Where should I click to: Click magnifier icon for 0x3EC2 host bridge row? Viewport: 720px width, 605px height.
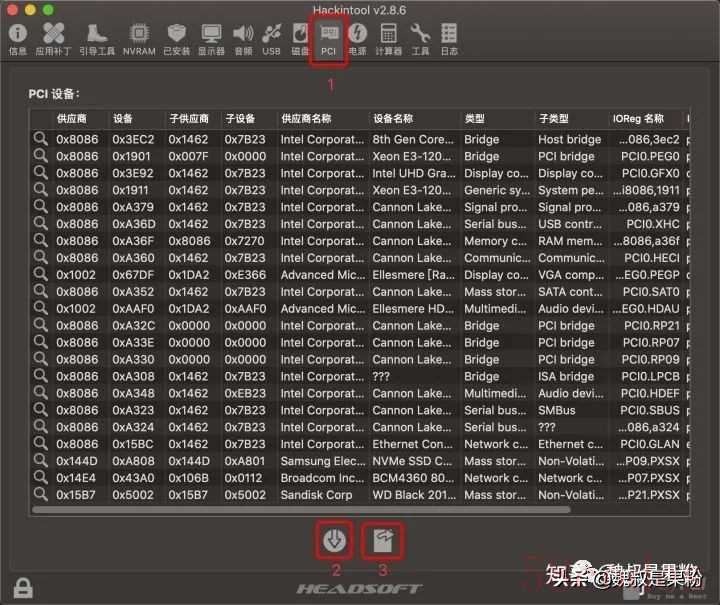pos(40,139)
